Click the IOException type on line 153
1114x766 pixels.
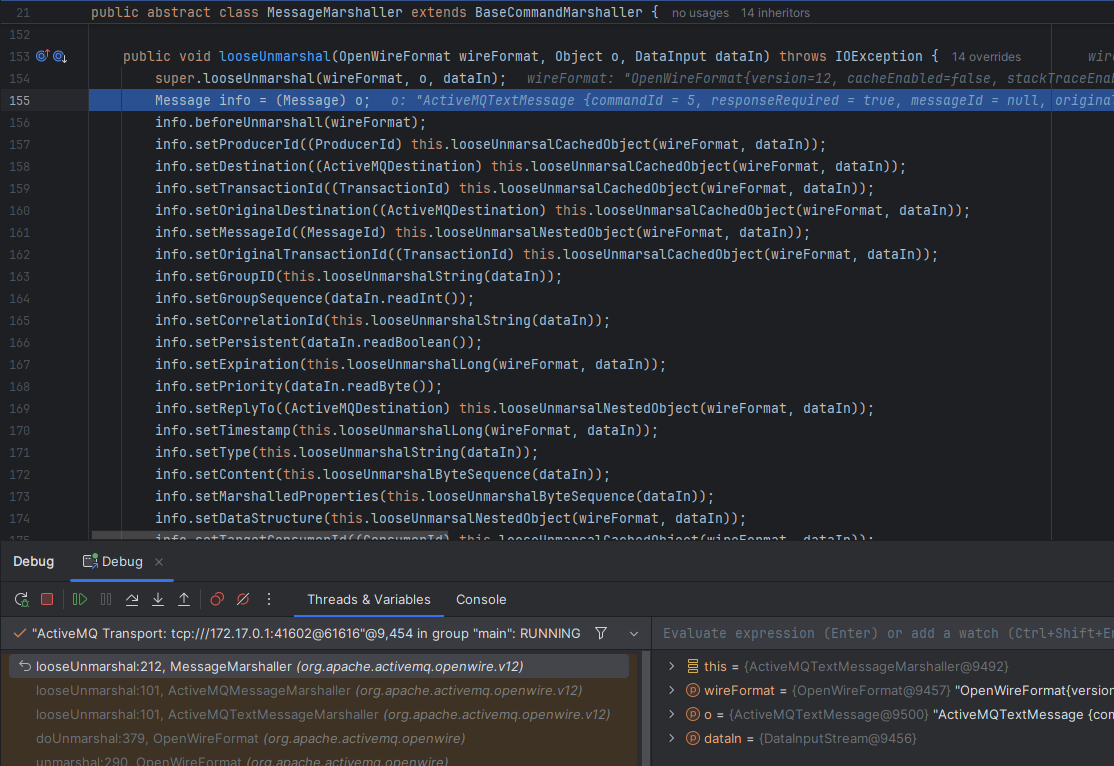pyautogui.click(x=878, y=56)
